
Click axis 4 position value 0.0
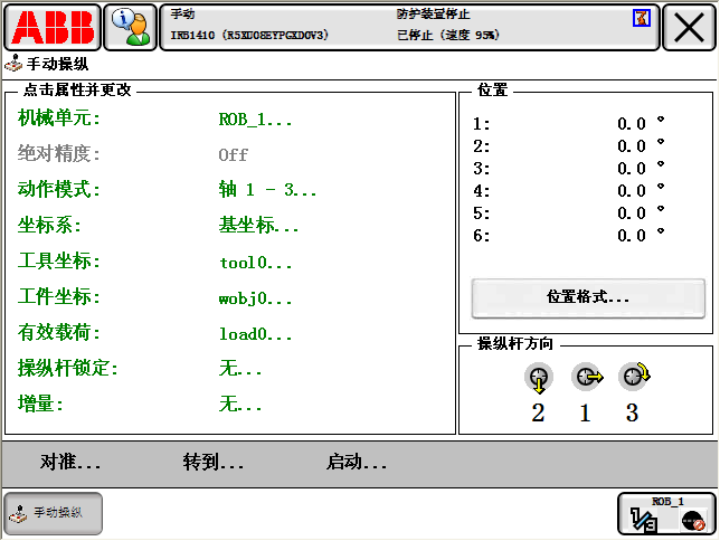631,191
